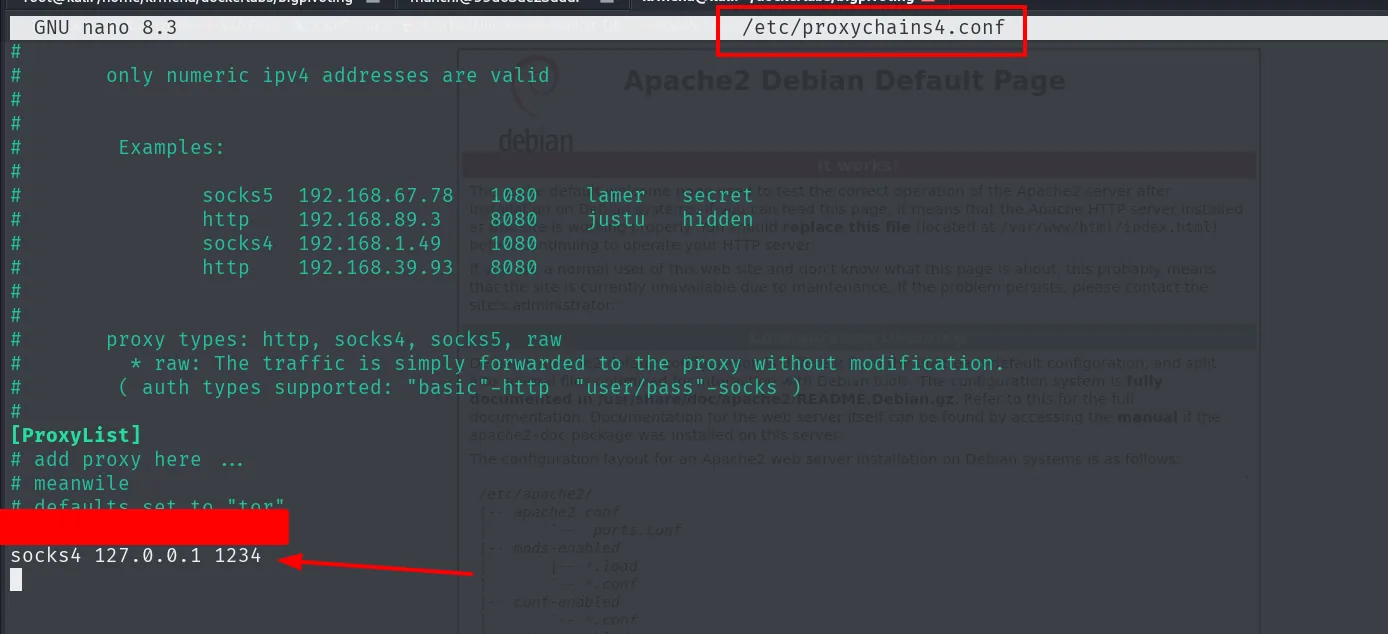
Task: Click the 'socks5' word in the examples
Action: 238,195
